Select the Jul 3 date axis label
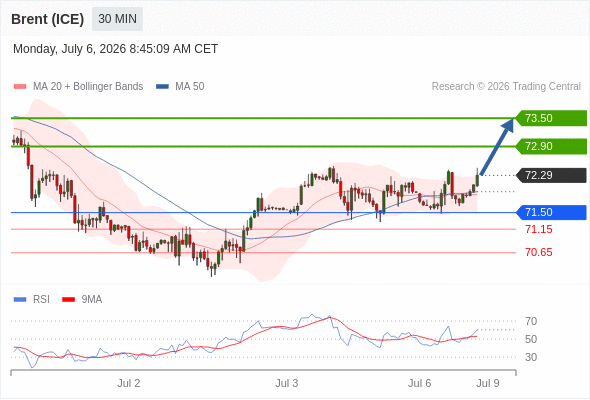 [287, 383]
